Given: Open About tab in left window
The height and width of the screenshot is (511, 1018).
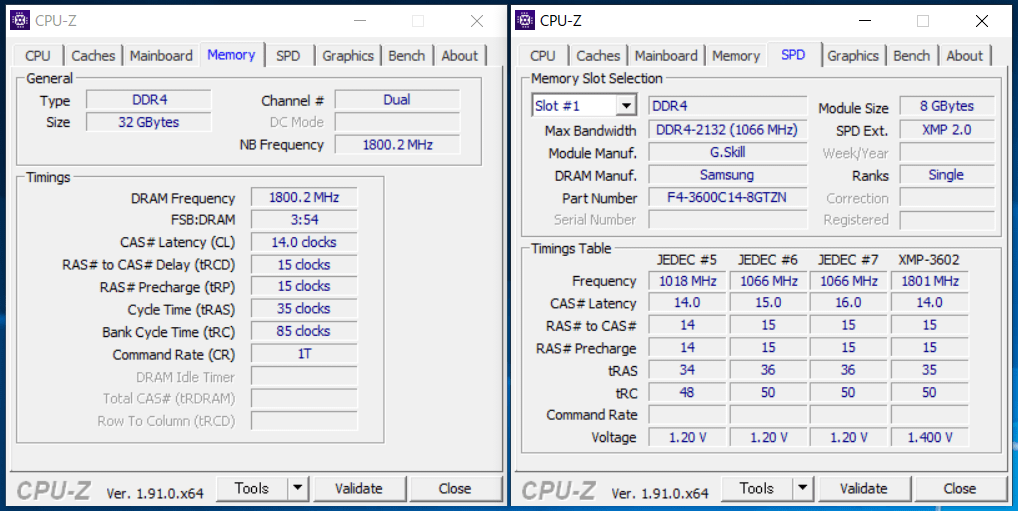Looking at the screenshot, I should pyautogui.click(x=460, y=56).
